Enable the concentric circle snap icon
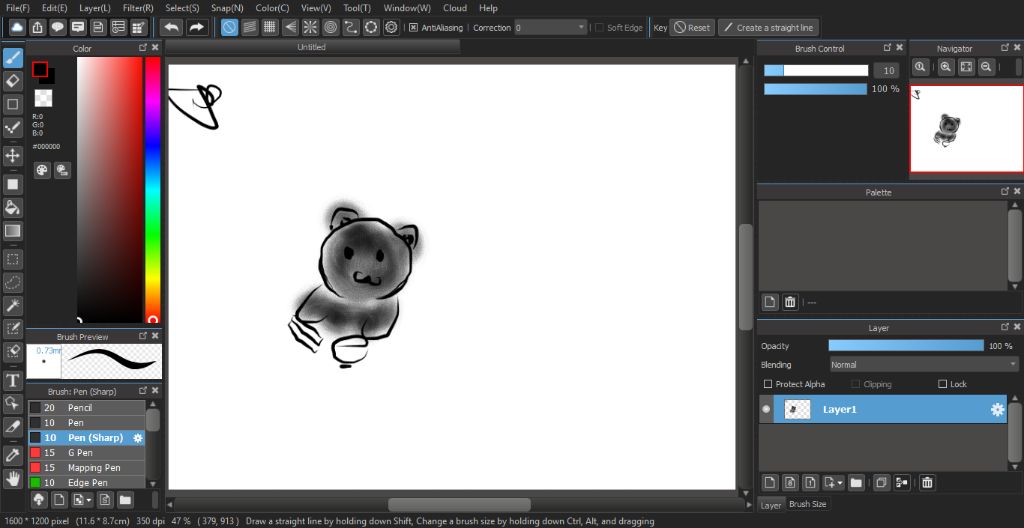The width and height of the screenshot is (1024, 528). [x=330, y=27]
